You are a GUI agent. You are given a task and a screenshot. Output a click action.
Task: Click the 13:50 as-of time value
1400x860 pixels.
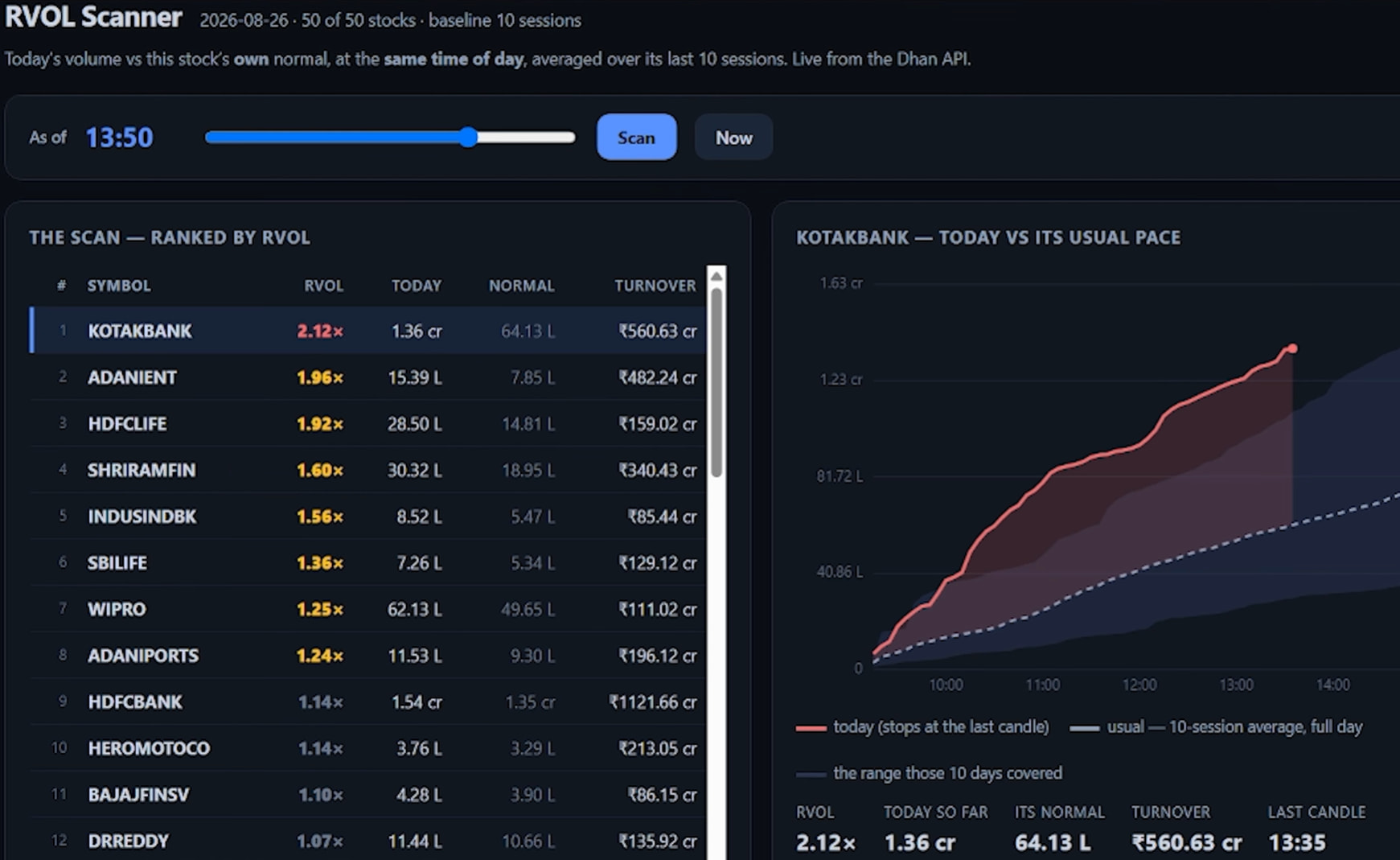pyautogui.click(x=119, y=138)
